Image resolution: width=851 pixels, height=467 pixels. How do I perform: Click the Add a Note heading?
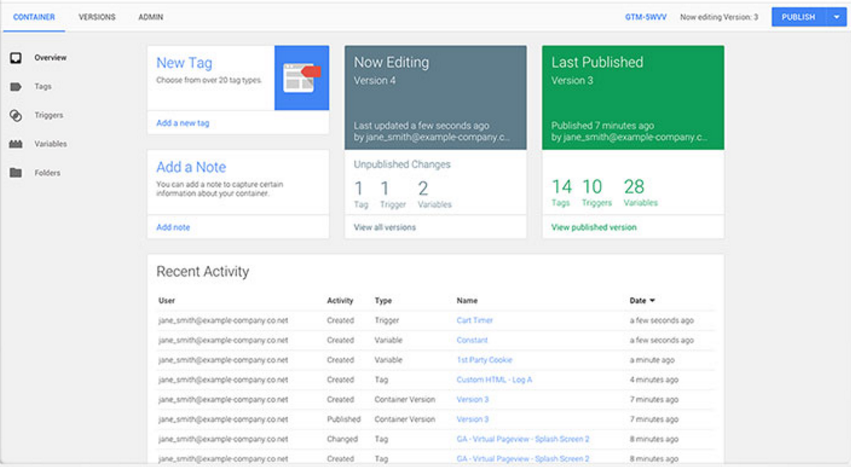191,167
